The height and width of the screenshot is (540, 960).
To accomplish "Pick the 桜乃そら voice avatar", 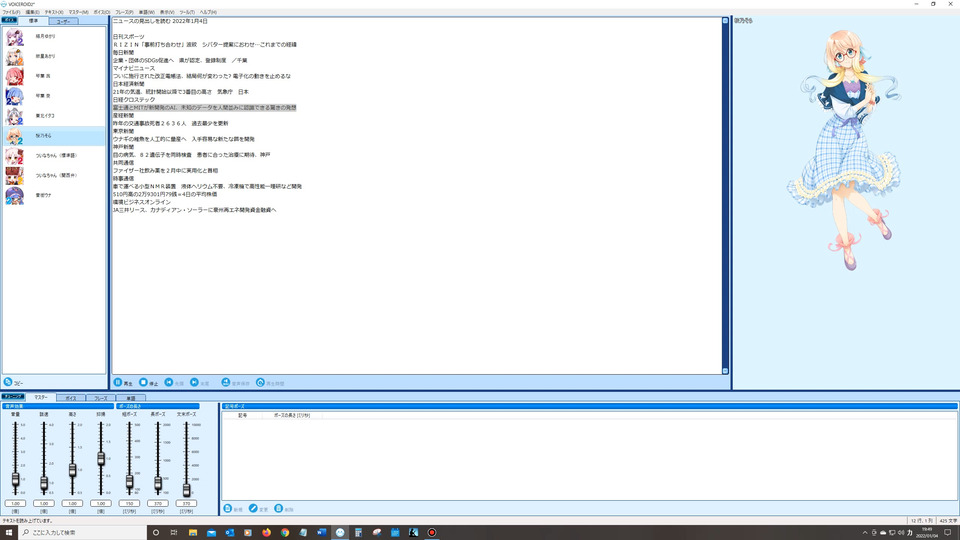I will [x=14, y=136].
